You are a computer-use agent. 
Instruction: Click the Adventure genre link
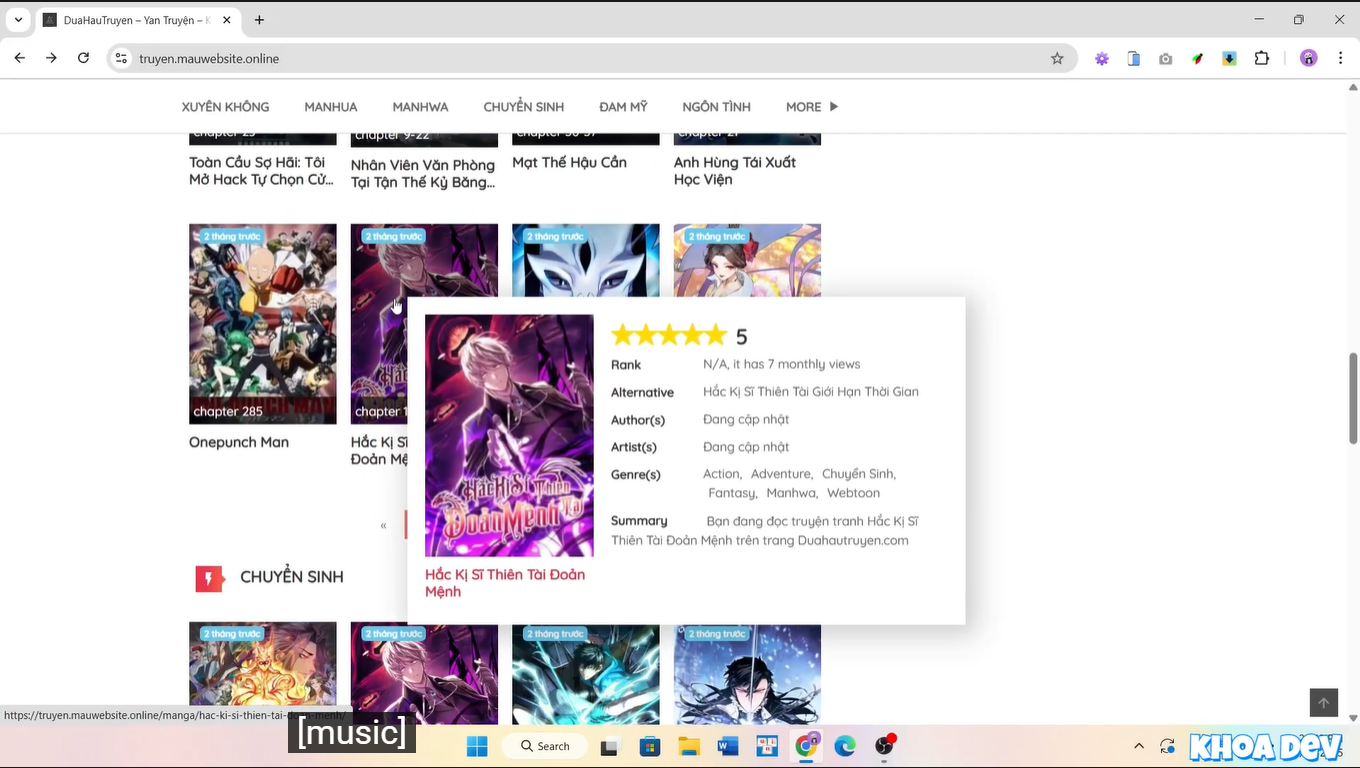(780, 474)
